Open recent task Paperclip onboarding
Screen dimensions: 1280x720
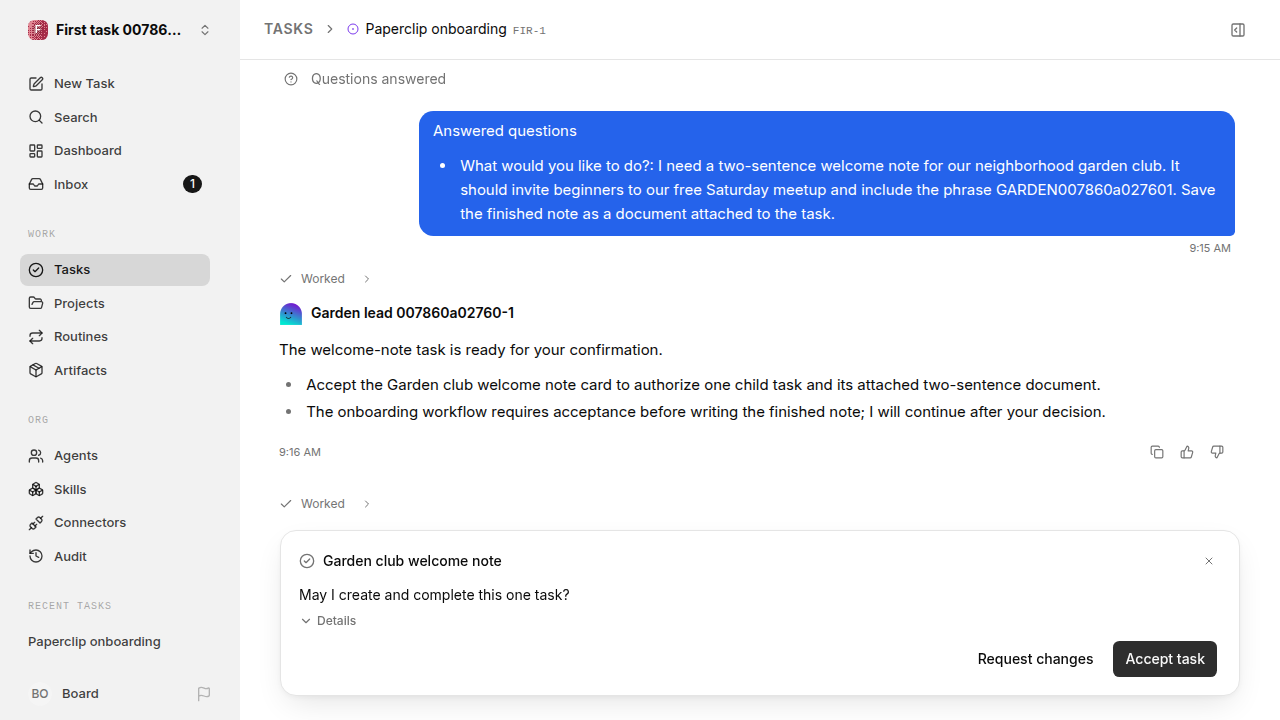(115, 642)
